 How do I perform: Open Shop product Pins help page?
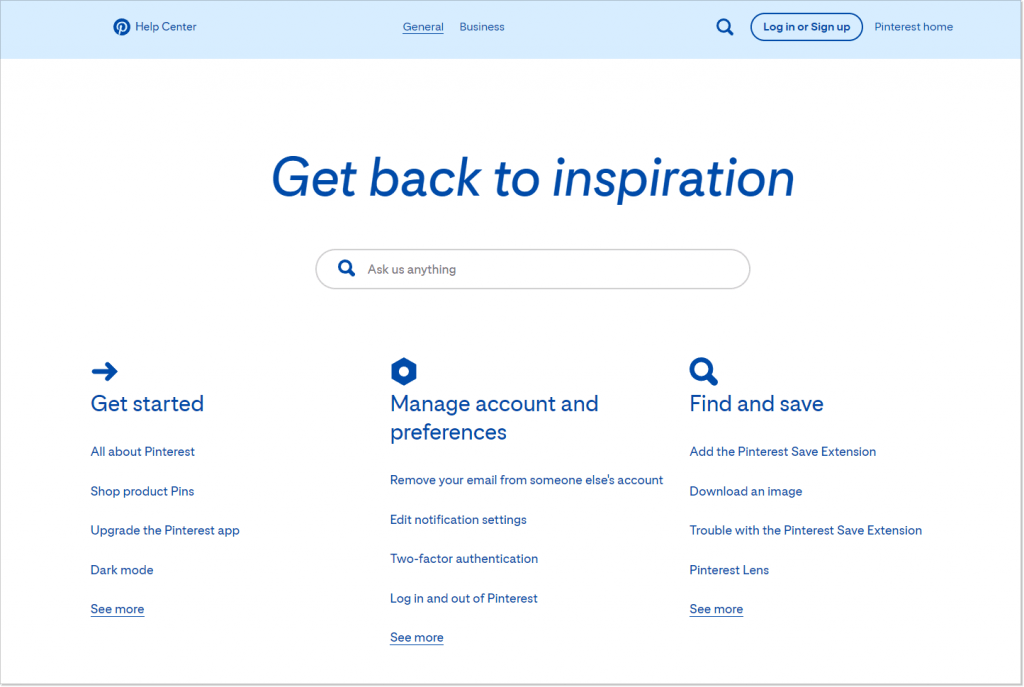[142, 491]
